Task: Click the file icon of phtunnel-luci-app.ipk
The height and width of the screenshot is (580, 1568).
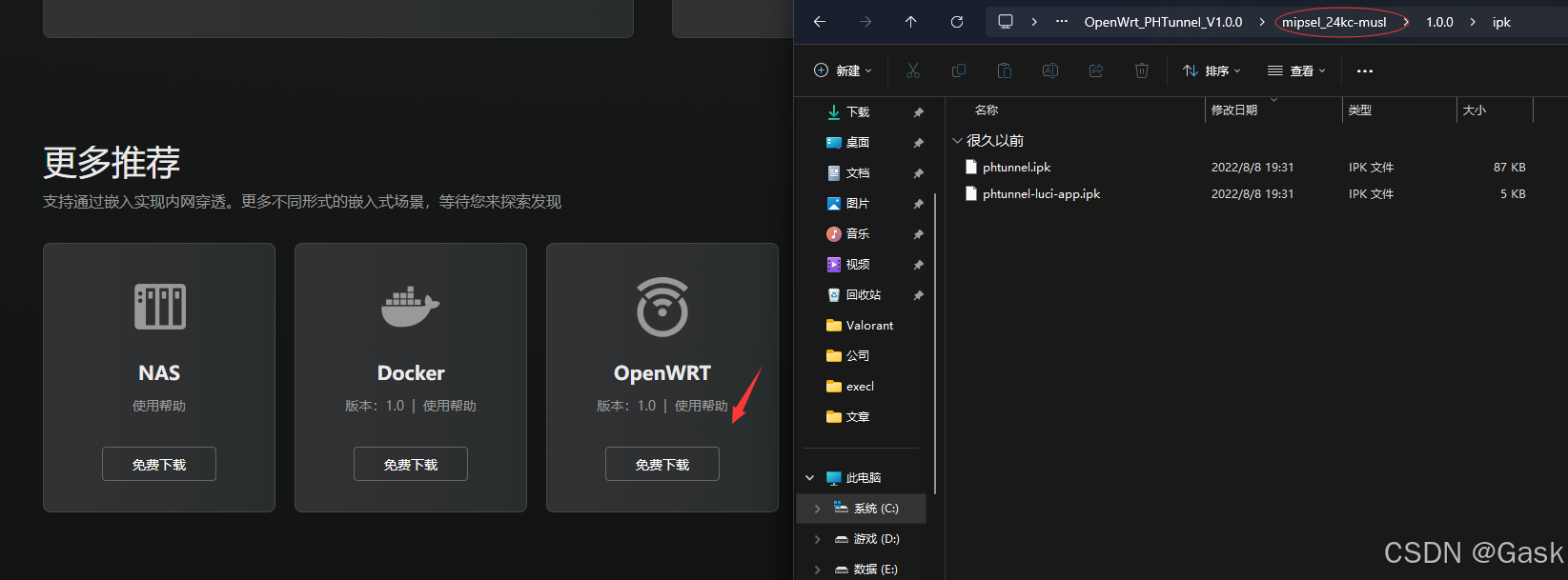Action: click(x=971, y=193)
